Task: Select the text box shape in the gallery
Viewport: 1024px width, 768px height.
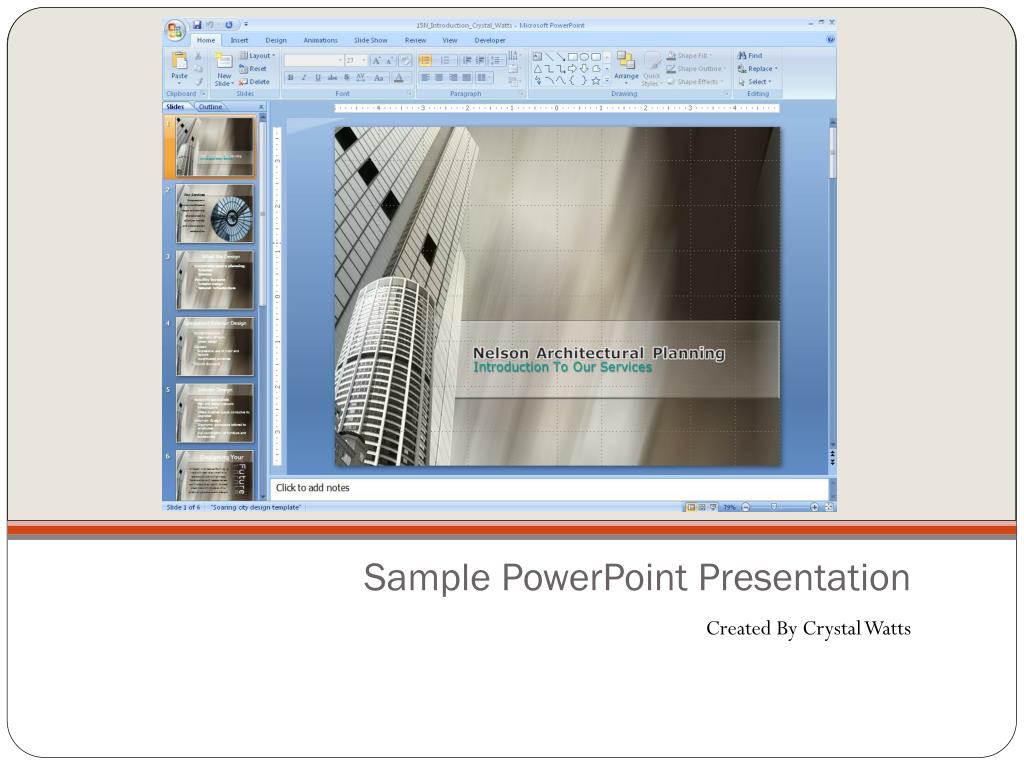Action: [x=537, y=57]
